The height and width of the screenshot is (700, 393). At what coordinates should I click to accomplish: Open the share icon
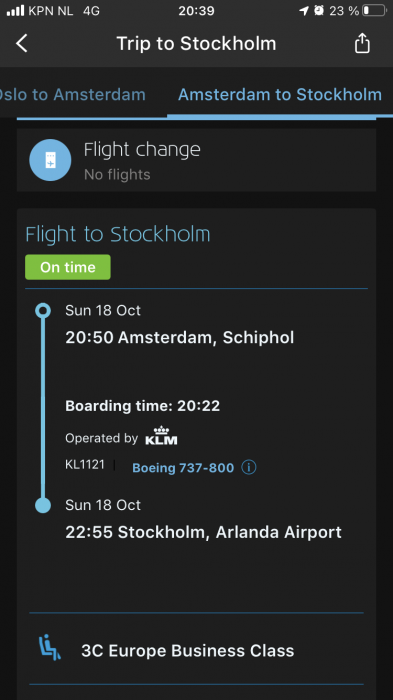coord(362,43)
